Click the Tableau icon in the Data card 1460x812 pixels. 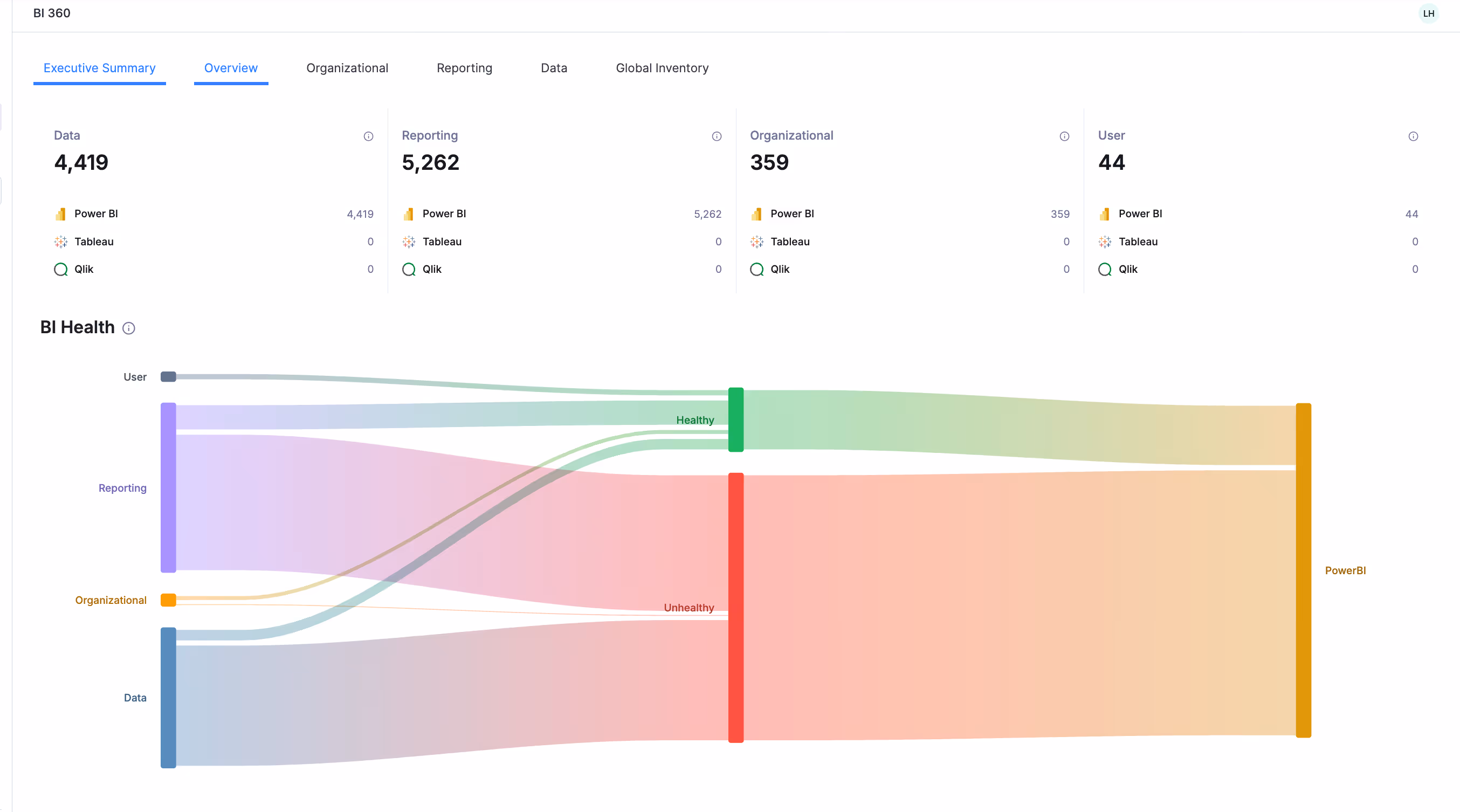point(60,242)
